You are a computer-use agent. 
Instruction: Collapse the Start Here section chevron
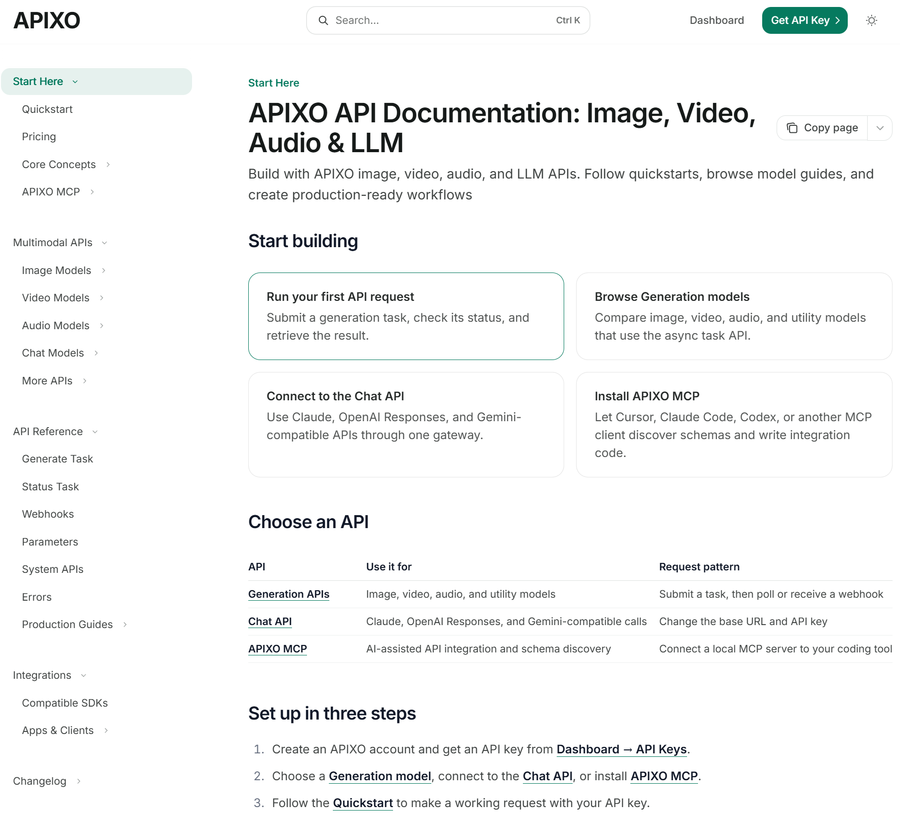point(75,82)
